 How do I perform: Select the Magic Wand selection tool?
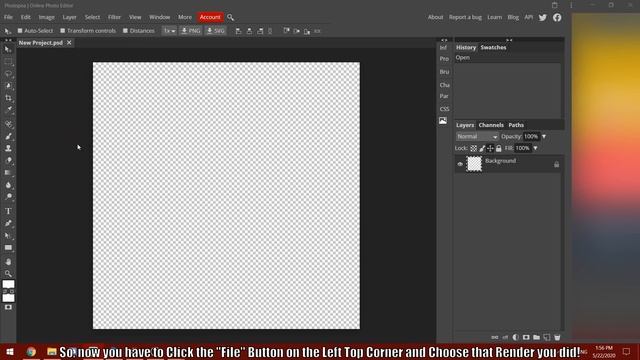[8, 86]
